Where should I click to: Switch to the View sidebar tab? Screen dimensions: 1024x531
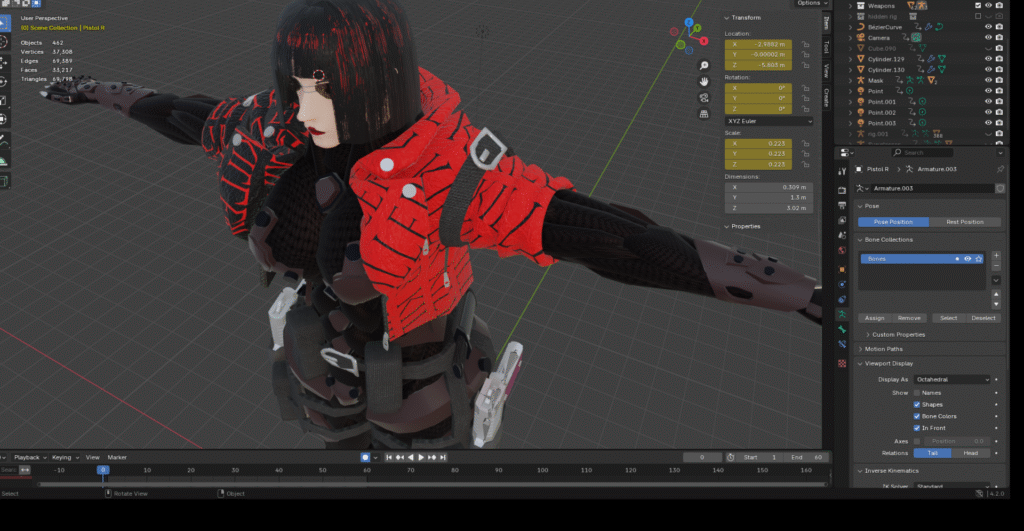(x=826, y=72)
